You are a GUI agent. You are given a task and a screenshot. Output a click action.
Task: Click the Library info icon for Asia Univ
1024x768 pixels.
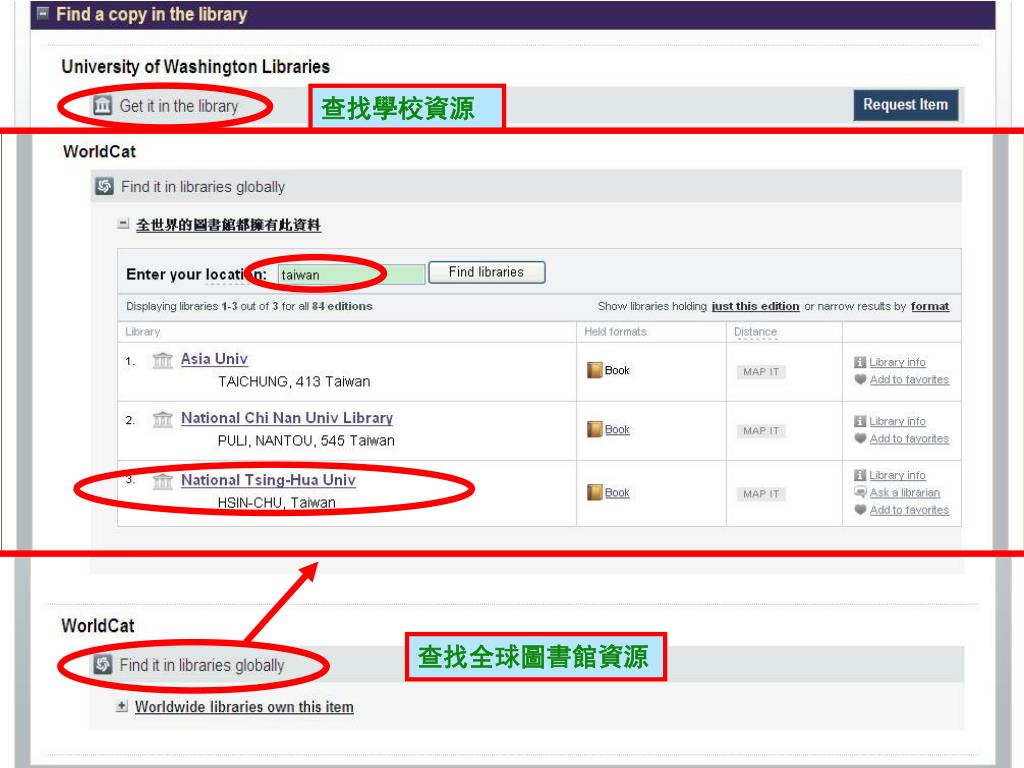(x=860, y=362)
